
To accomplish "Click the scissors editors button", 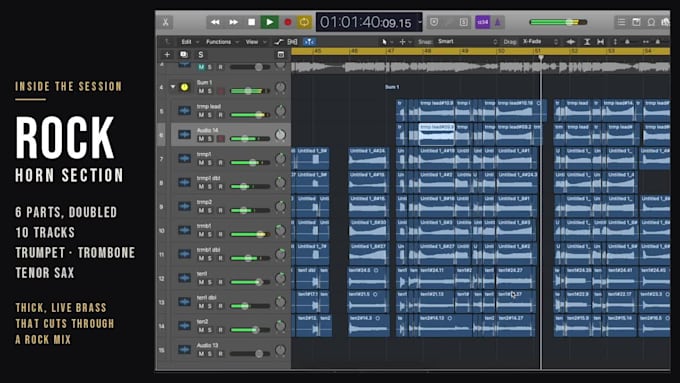I will (166, 22).
